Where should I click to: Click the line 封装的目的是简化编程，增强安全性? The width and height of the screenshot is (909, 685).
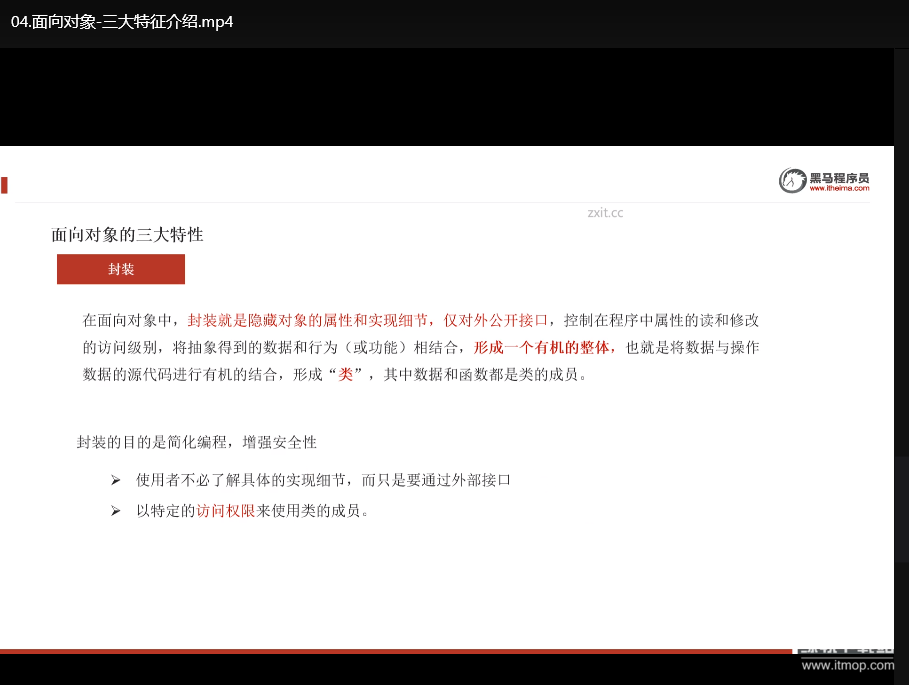197,443
